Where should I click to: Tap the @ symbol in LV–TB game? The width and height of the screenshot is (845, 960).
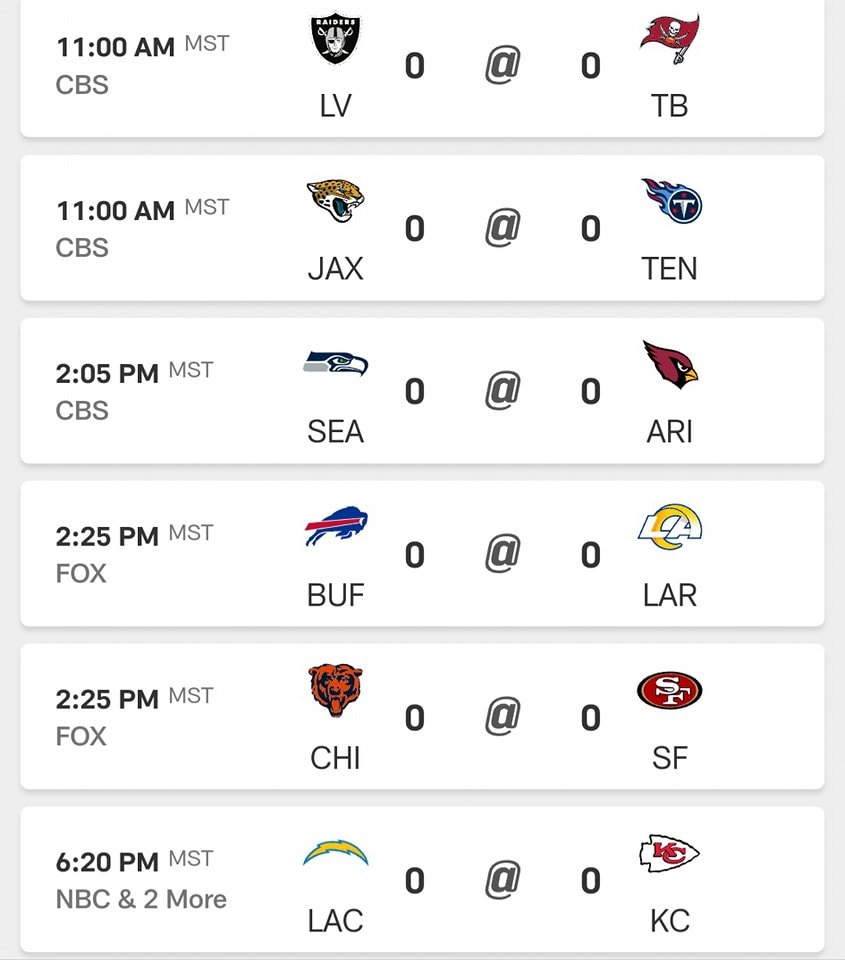[503, 64]
